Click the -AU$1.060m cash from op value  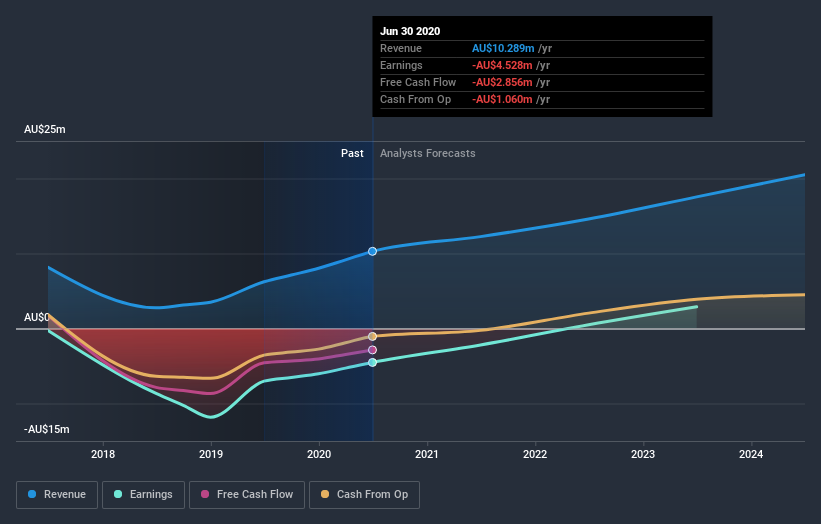(502, 99)
